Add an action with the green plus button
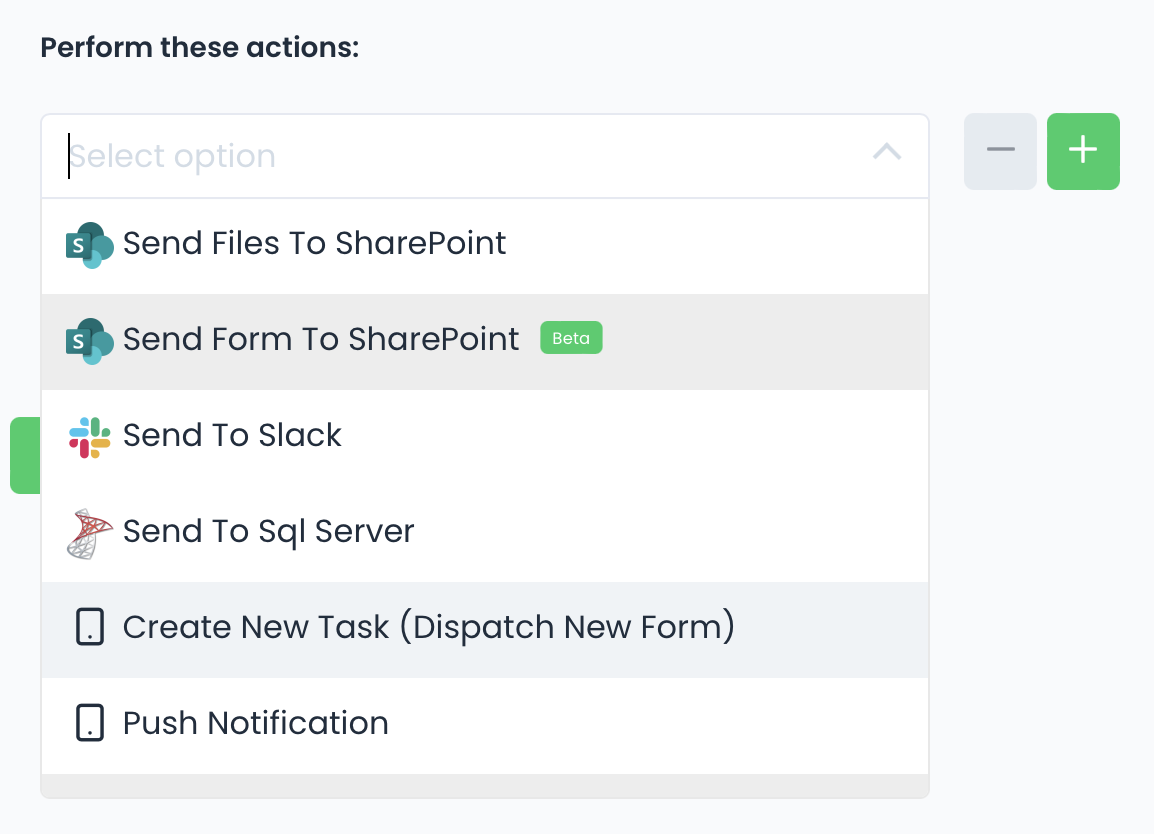Viewport: 1154px width, 834px height. click(x=1083, y=151)
